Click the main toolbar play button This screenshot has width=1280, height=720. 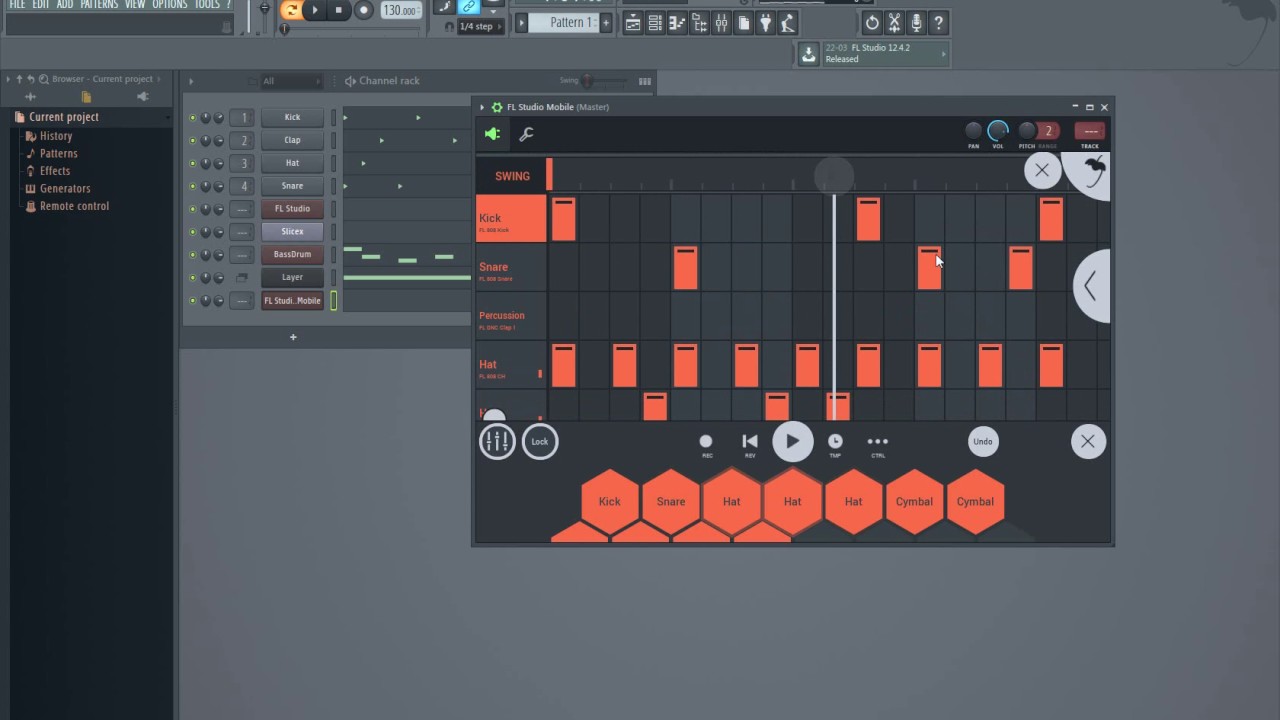[315, 10]
